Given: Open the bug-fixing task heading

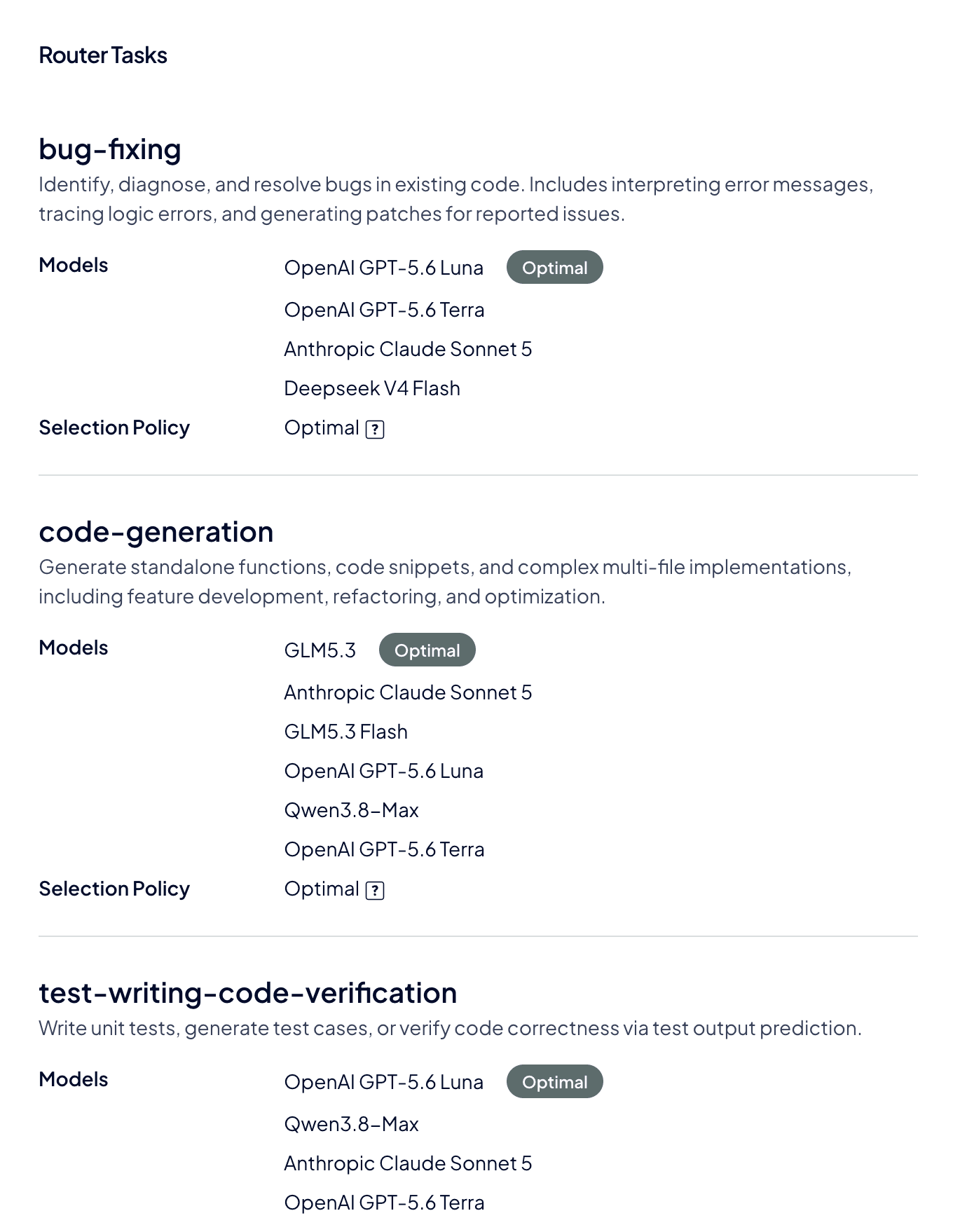Looking at the screenshot, I should pos(110,149).
